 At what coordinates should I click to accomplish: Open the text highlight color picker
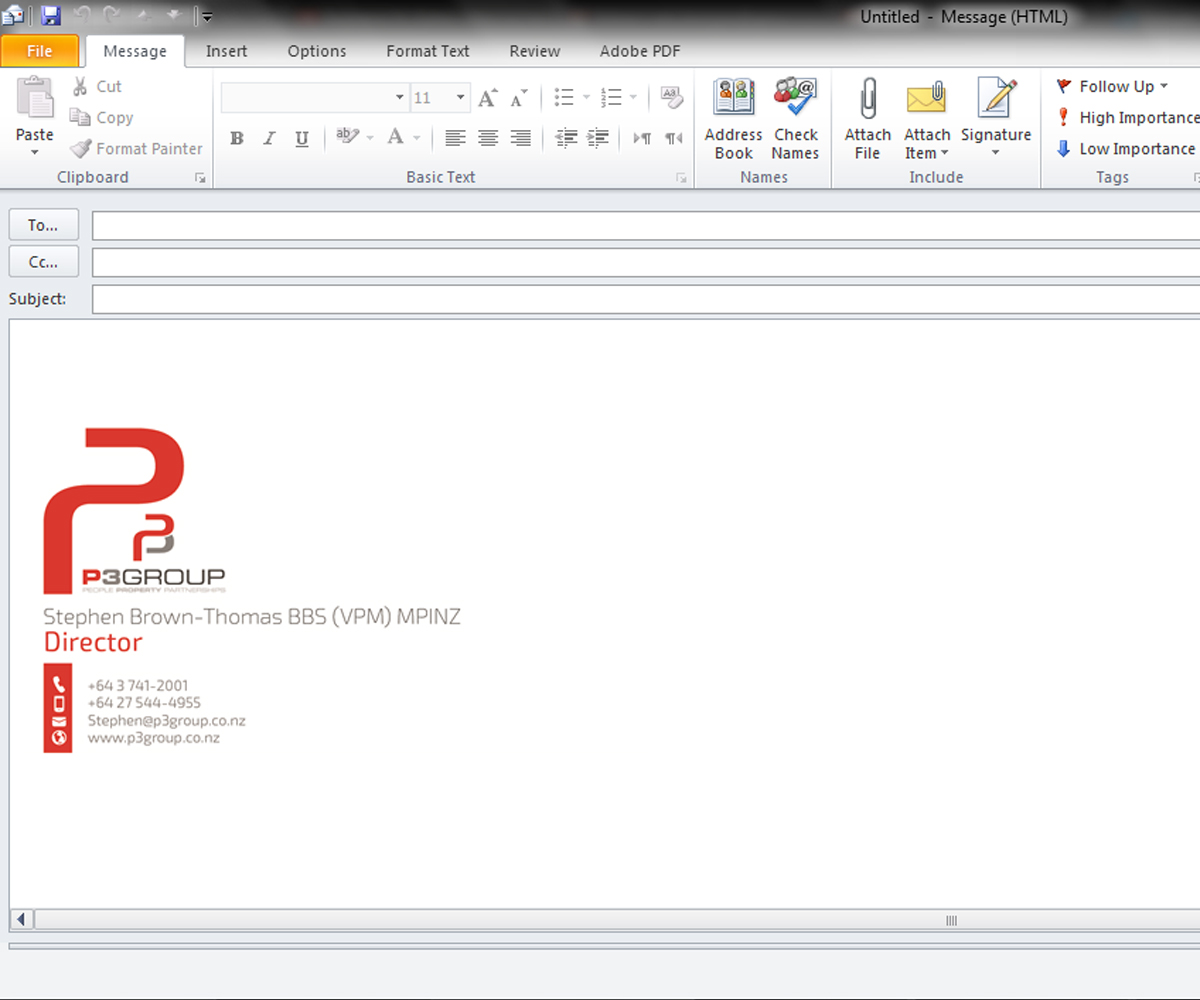tap(369, 138)
